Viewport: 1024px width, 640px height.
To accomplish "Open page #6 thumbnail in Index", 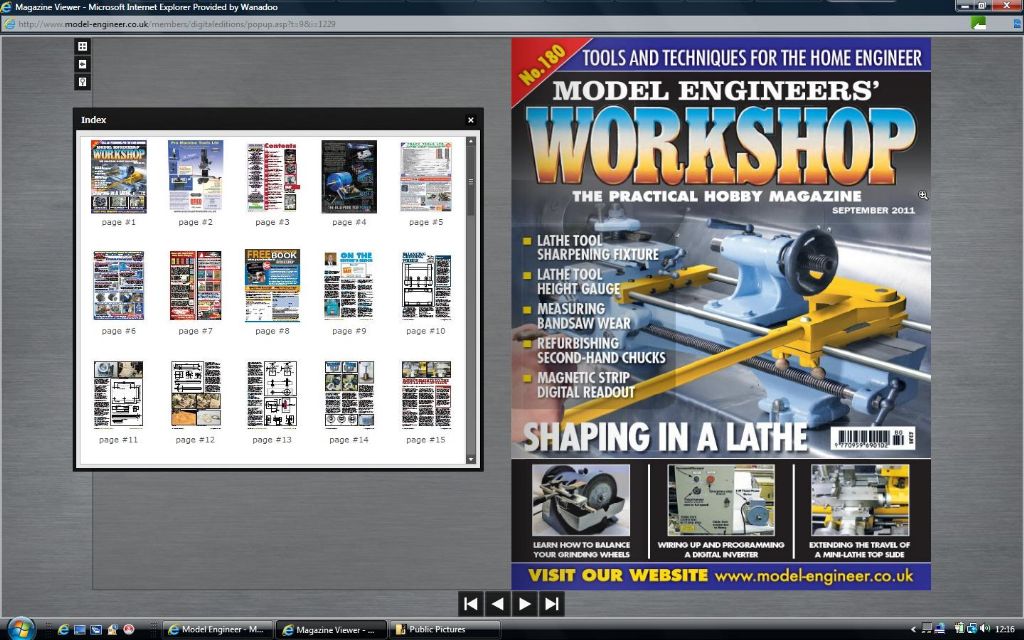I will [119, 285].
